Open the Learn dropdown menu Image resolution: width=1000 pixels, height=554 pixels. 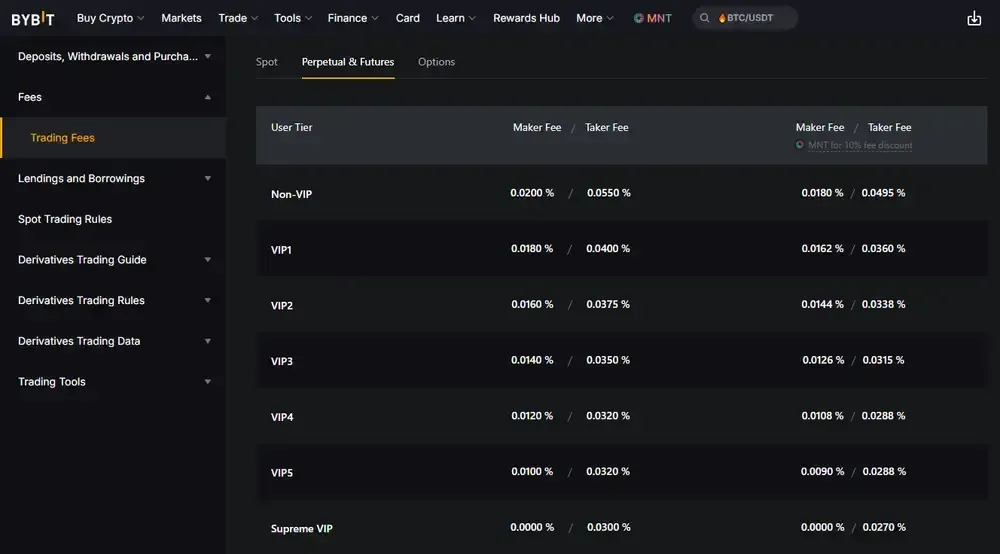pos(455,18)
